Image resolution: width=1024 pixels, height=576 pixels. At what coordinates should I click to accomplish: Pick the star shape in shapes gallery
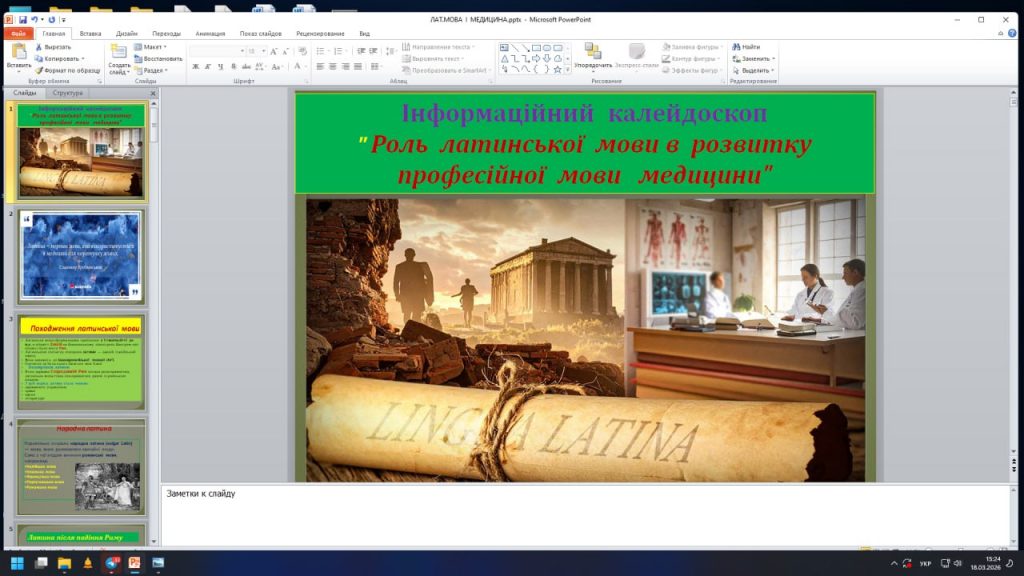coord(558,70)
